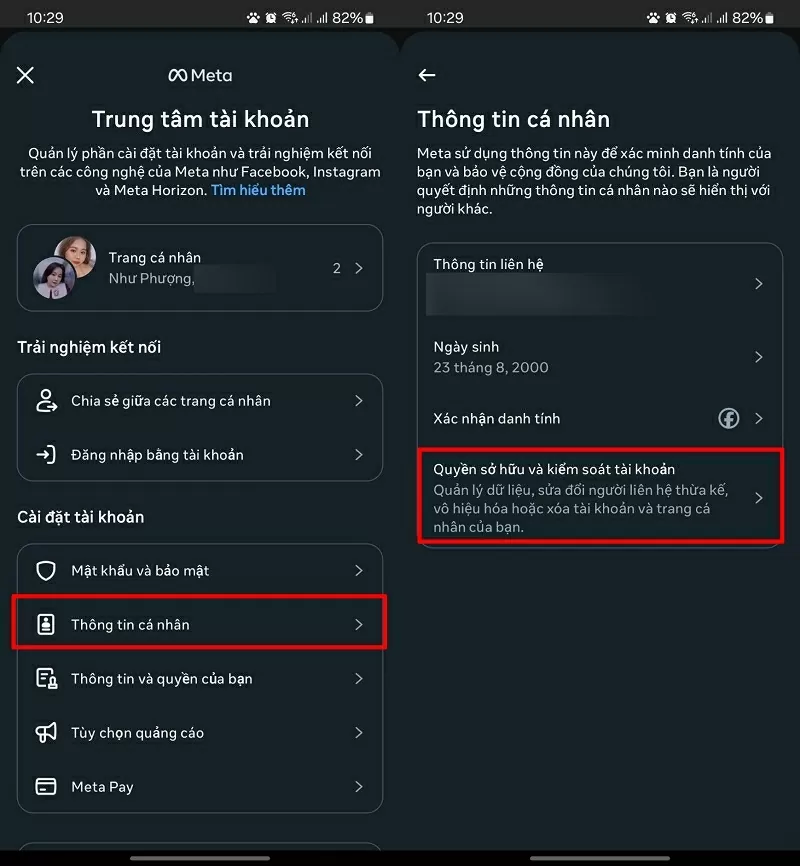Tap the megaphone icon for Tùy chọn quảng cáo
The width and height of the screenshot is (800, 866).
coord(46,733)
